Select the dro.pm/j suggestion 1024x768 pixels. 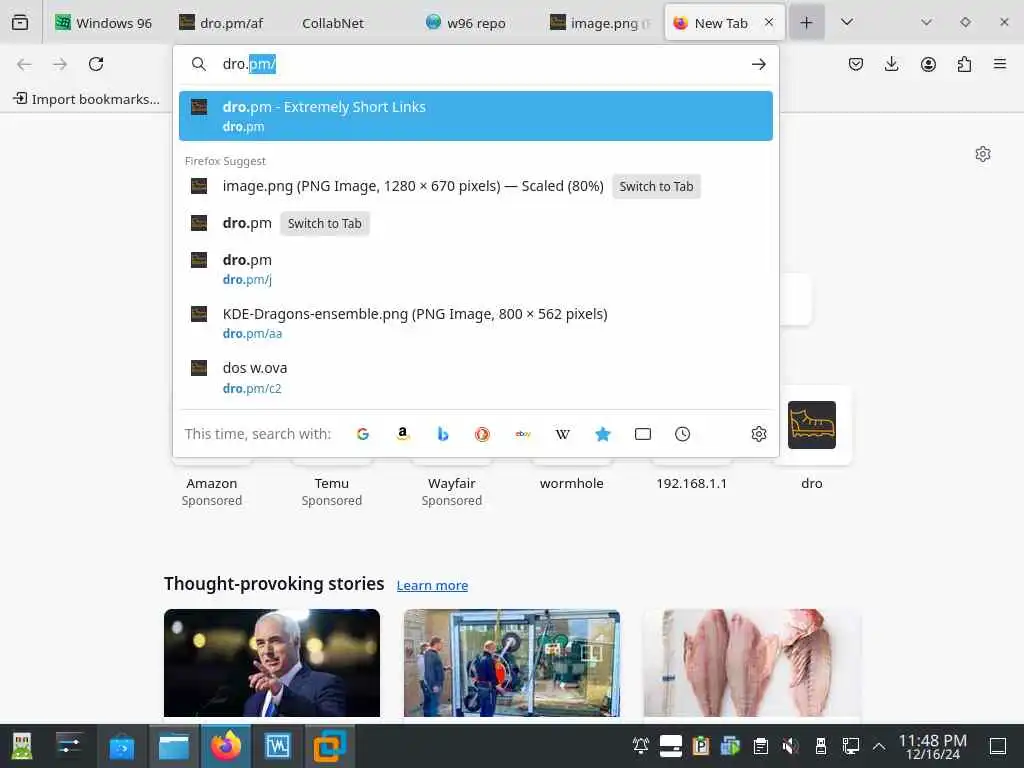(x=475, y=269)
